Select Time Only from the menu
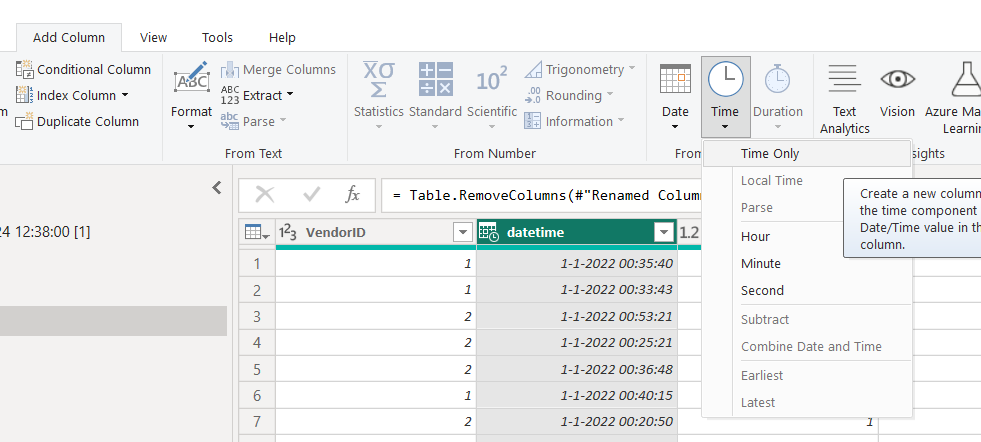 [770, 154]
